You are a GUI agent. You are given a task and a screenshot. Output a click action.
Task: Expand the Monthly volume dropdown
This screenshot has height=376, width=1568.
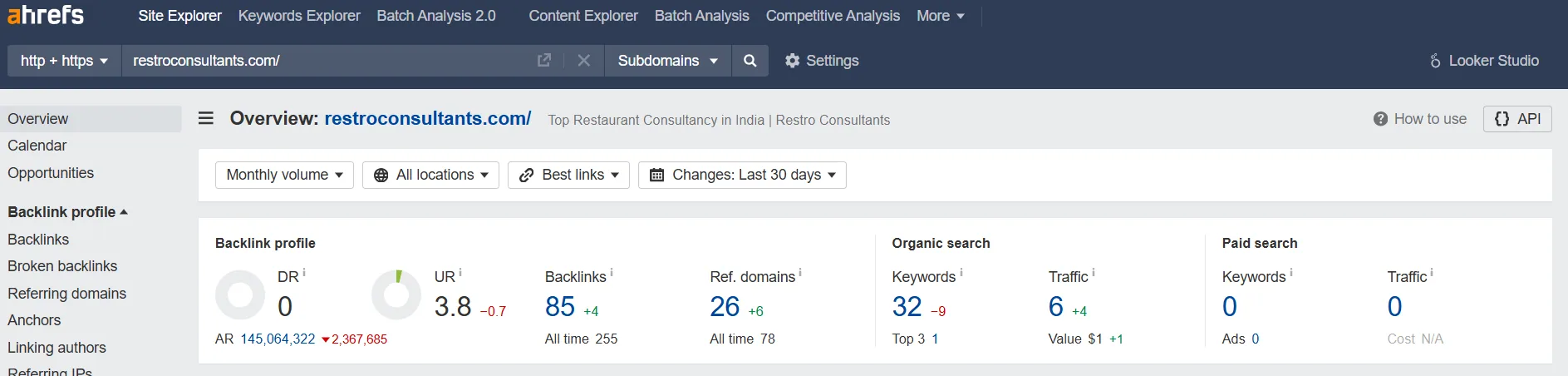284,175
